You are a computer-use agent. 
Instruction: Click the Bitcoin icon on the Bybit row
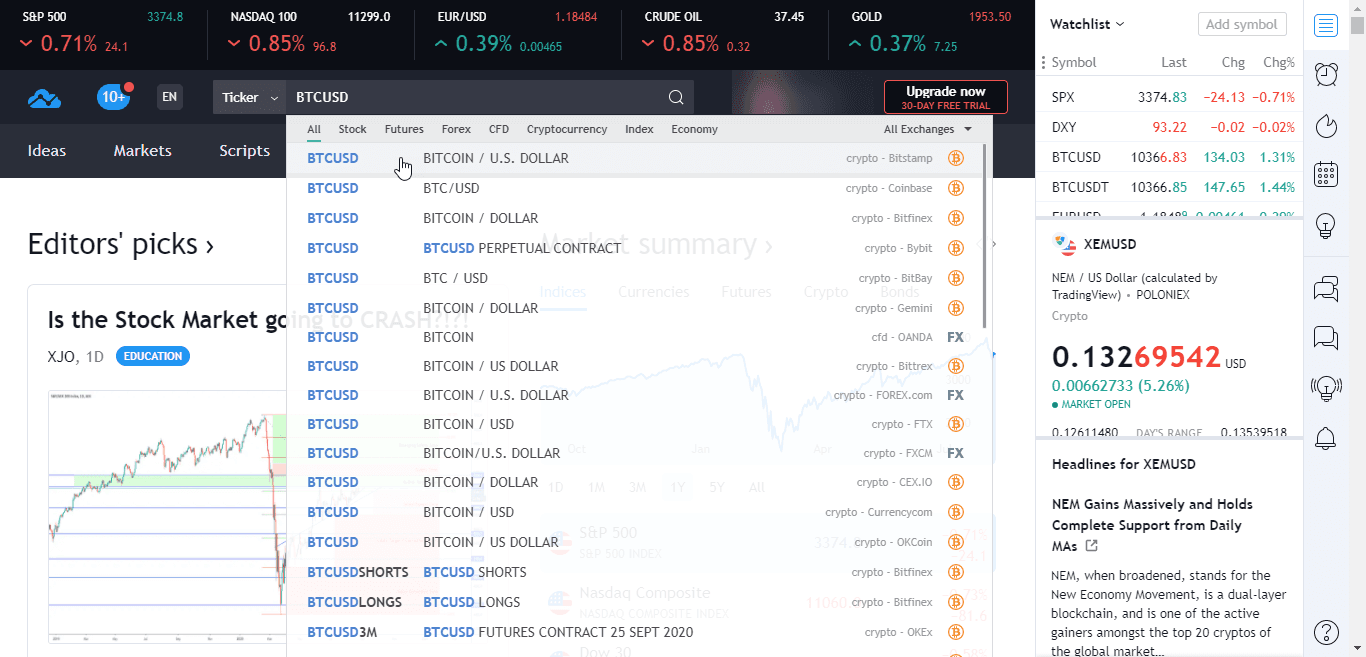coord(955,248)
